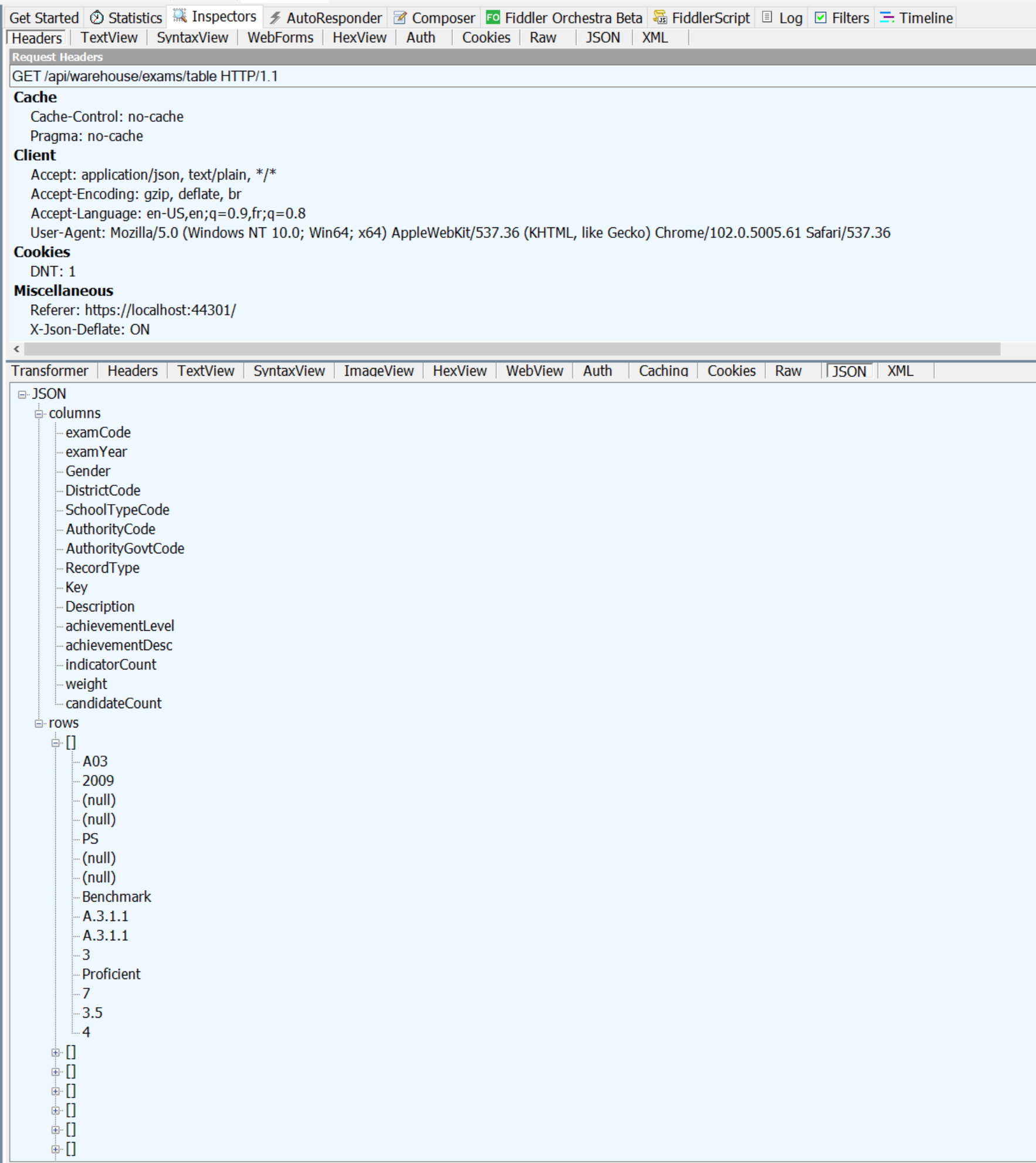The image size is (1036, 1163).
Task: Select the achievementLevel column node
Action: (120, 626)
